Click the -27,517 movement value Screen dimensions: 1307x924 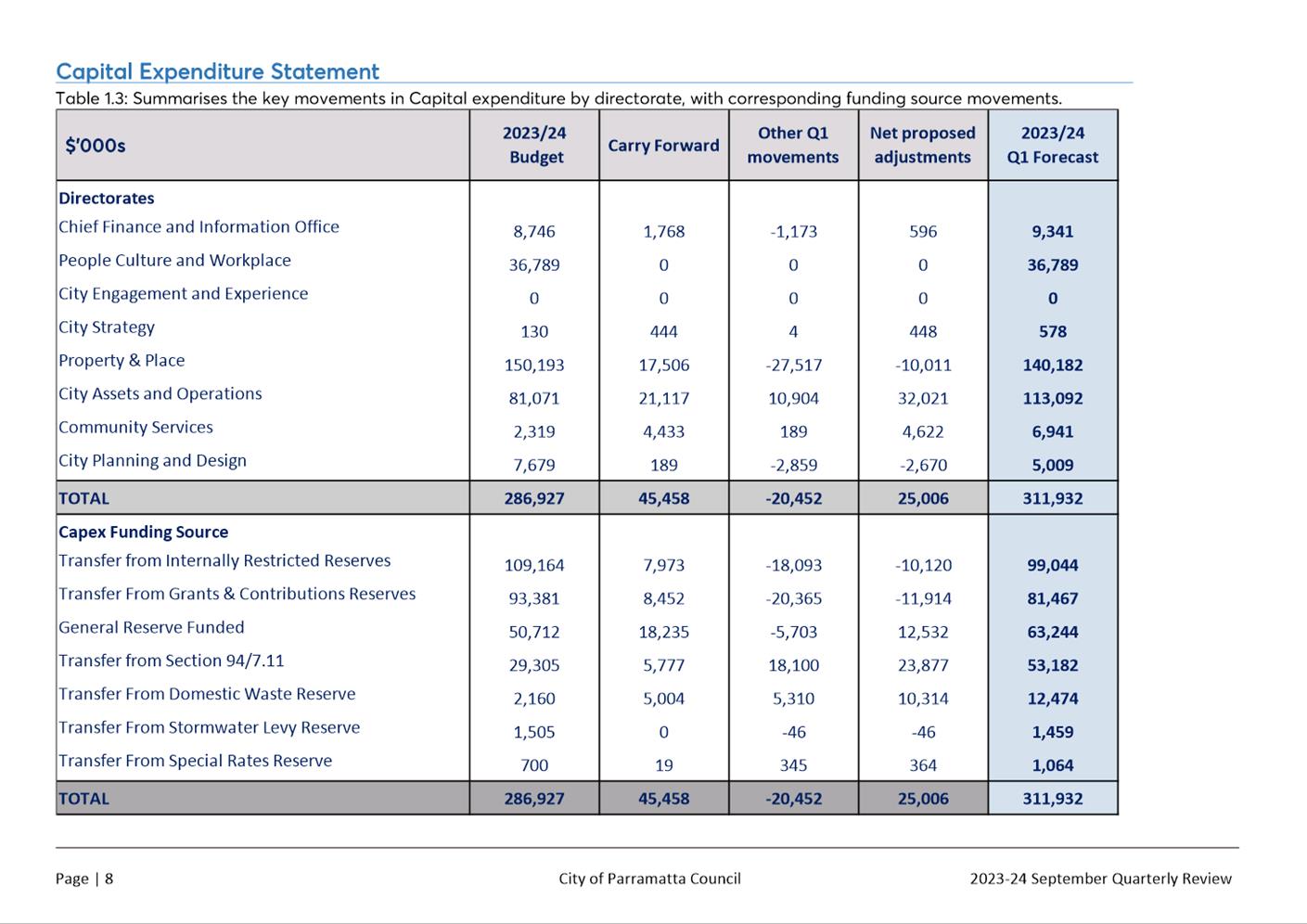point(794,366)
